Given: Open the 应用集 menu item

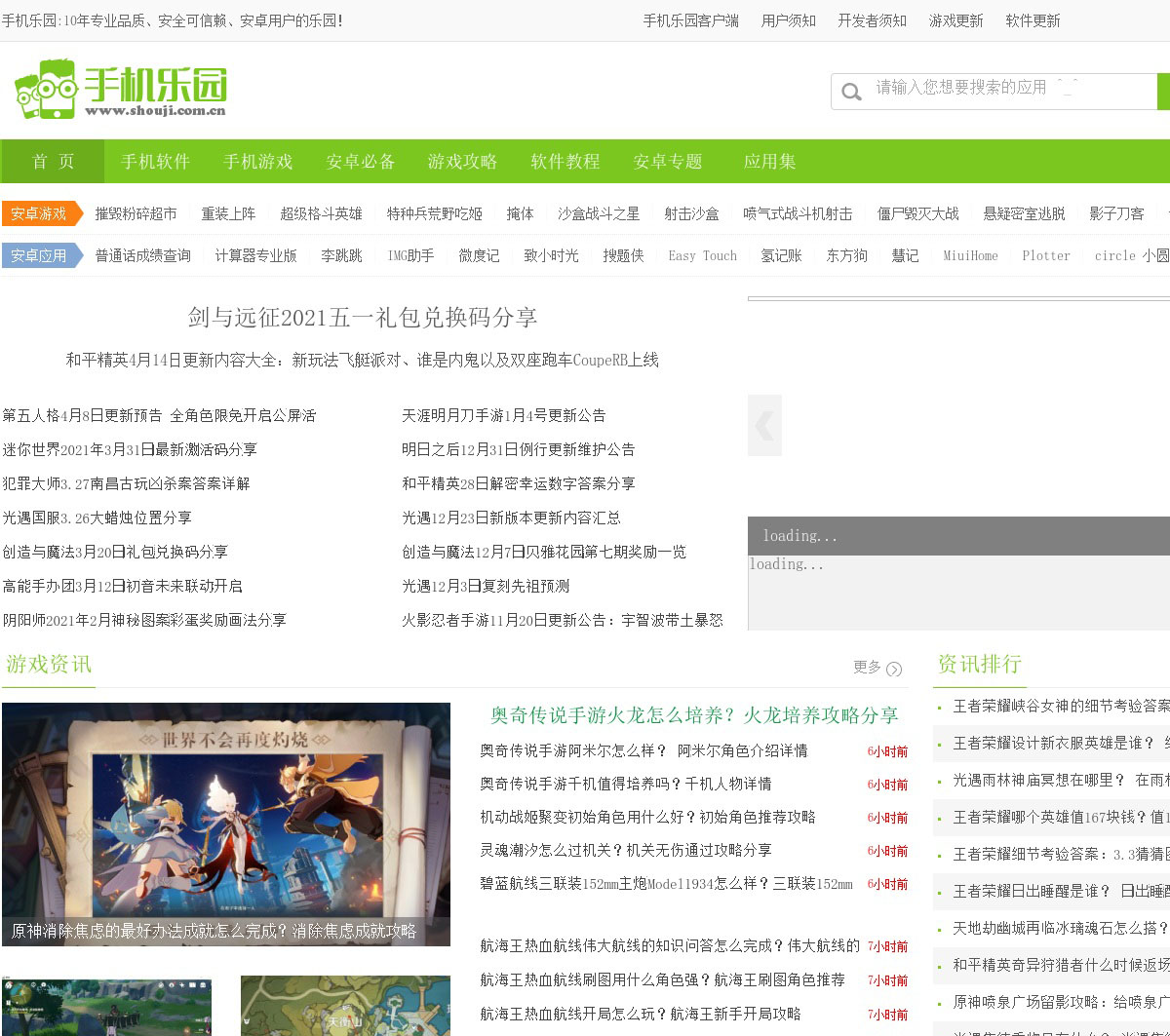Looking at the screenshot, I should pyautogui.click(x=769, y=162).
